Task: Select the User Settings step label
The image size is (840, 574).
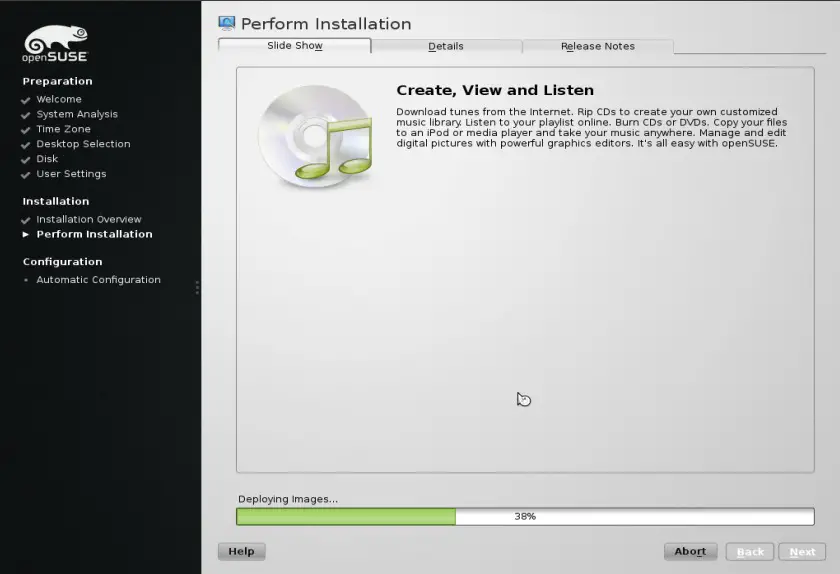Action: (x=71, y=174)
